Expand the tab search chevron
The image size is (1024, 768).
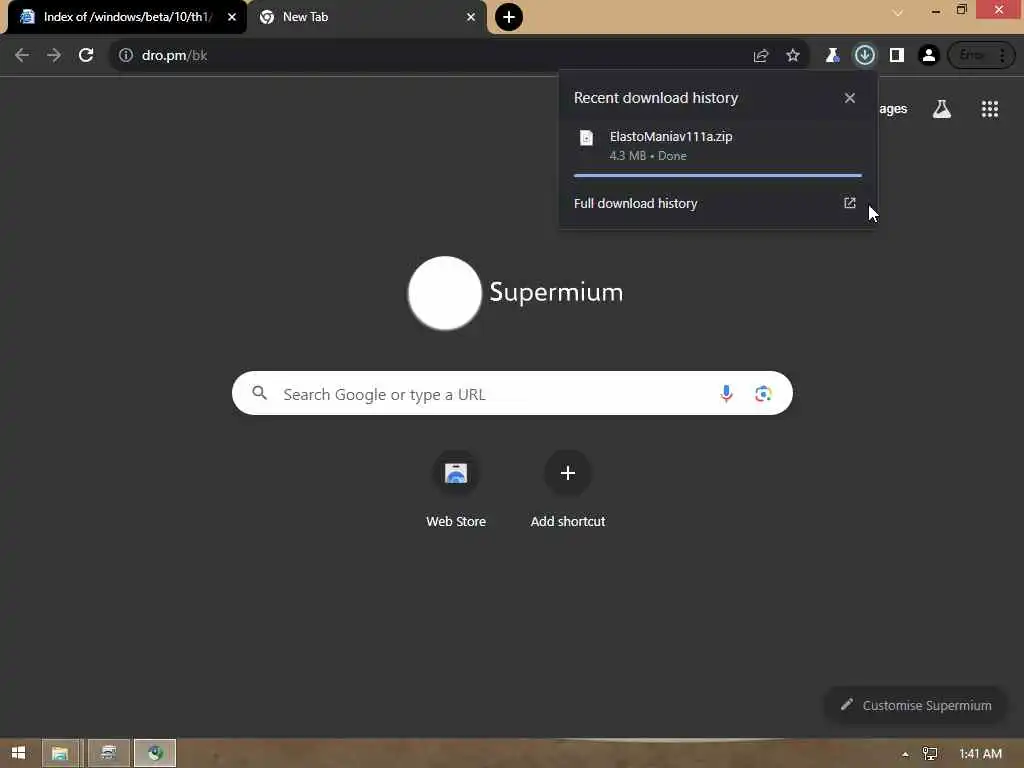[x=898, y=12]
